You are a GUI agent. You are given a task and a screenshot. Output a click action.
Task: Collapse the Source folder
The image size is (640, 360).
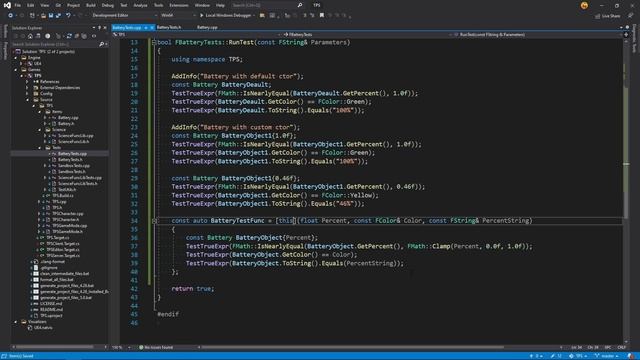point(28,100)
